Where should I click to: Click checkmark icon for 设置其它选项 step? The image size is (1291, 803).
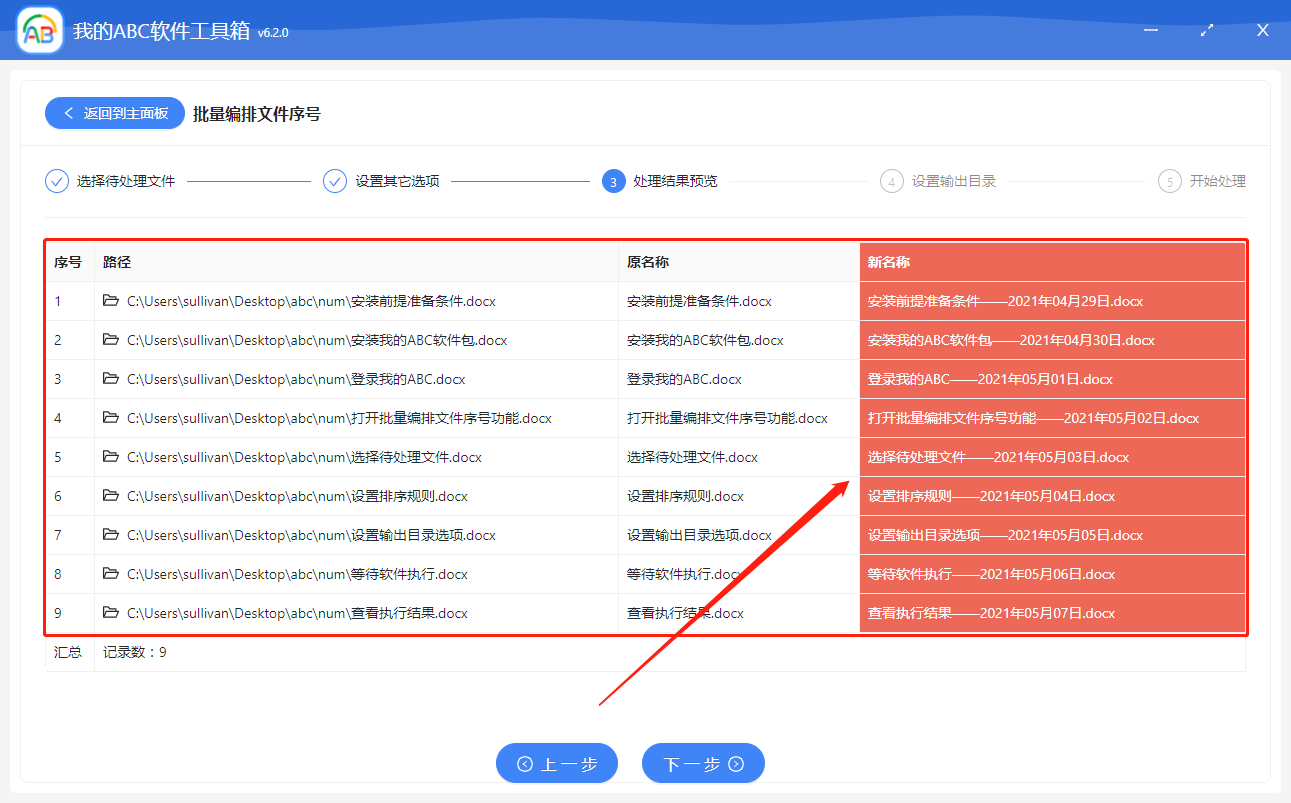coord(335,181)
